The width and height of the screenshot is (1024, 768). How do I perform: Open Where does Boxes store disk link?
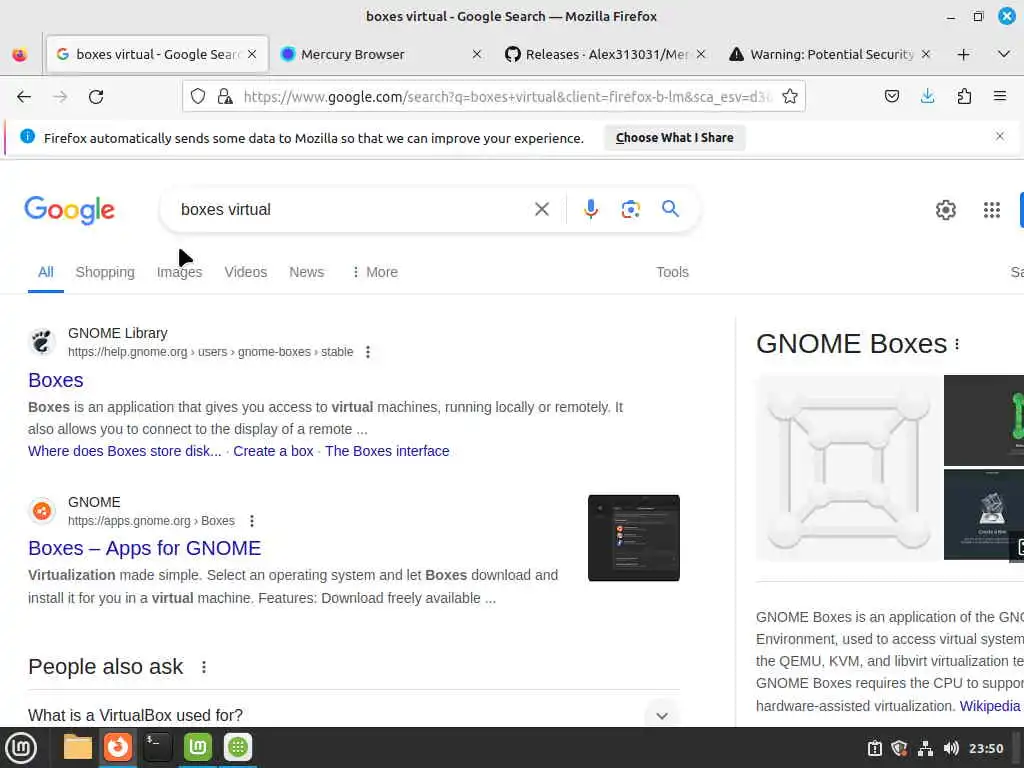tap(125, 451)
